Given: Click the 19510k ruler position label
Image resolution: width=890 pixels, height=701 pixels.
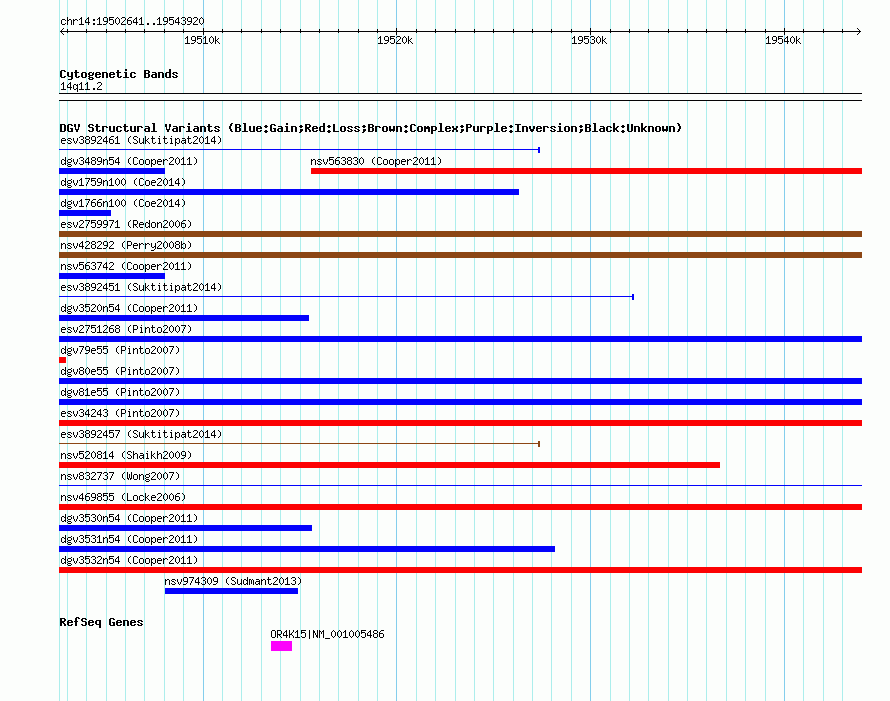Looking at the screenshot, I should pyautogui.click(x=202, y=40).
